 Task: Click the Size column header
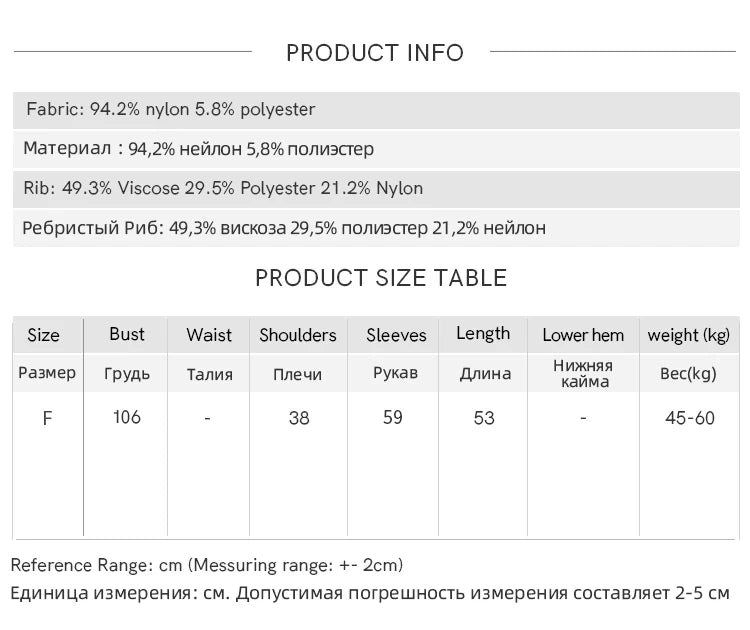(x=44, y=335)
